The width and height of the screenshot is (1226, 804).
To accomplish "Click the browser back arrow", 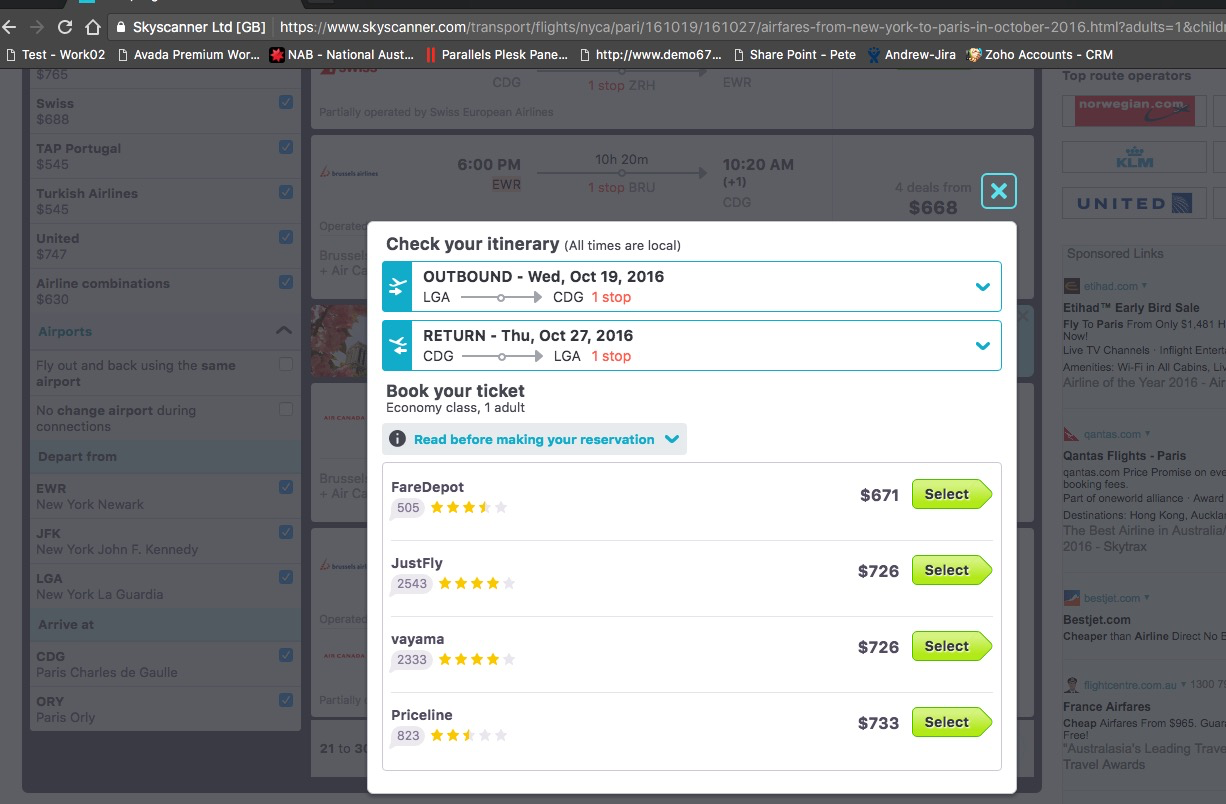I will click(11, 27).
